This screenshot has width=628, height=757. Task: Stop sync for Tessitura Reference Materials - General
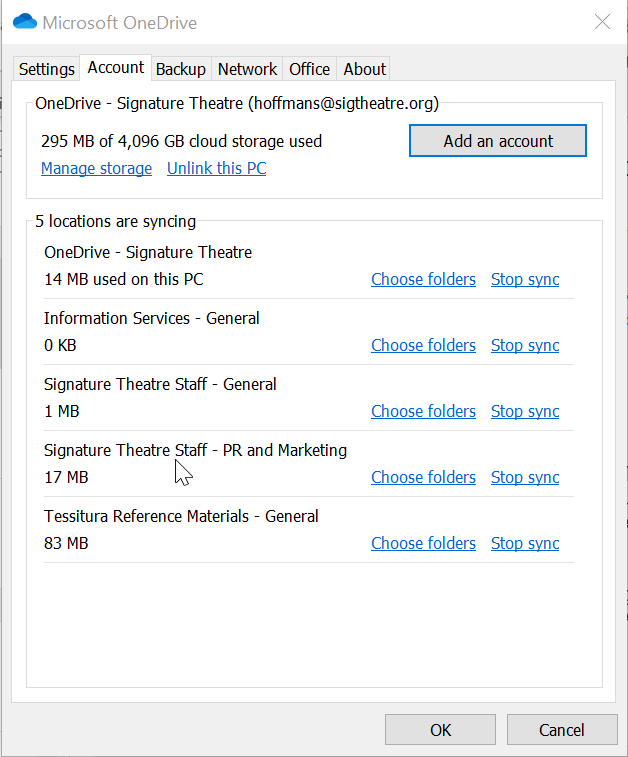[x=525, y=543]
